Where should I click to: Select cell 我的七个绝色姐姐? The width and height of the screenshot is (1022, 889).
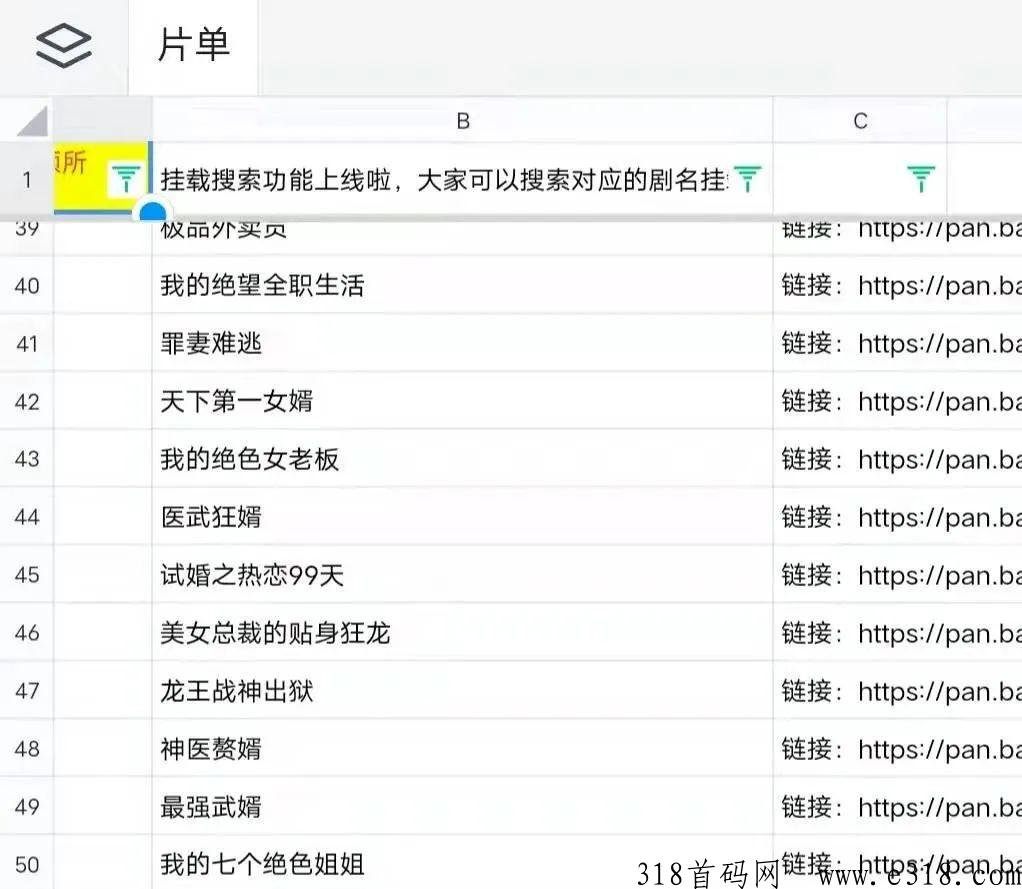point(463,864)
